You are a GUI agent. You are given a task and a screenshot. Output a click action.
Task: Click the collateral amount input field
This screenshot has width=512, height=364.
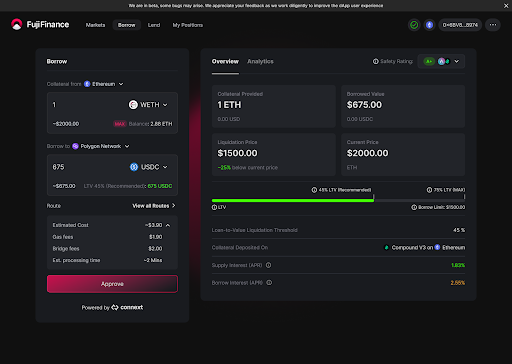point(87,105)
